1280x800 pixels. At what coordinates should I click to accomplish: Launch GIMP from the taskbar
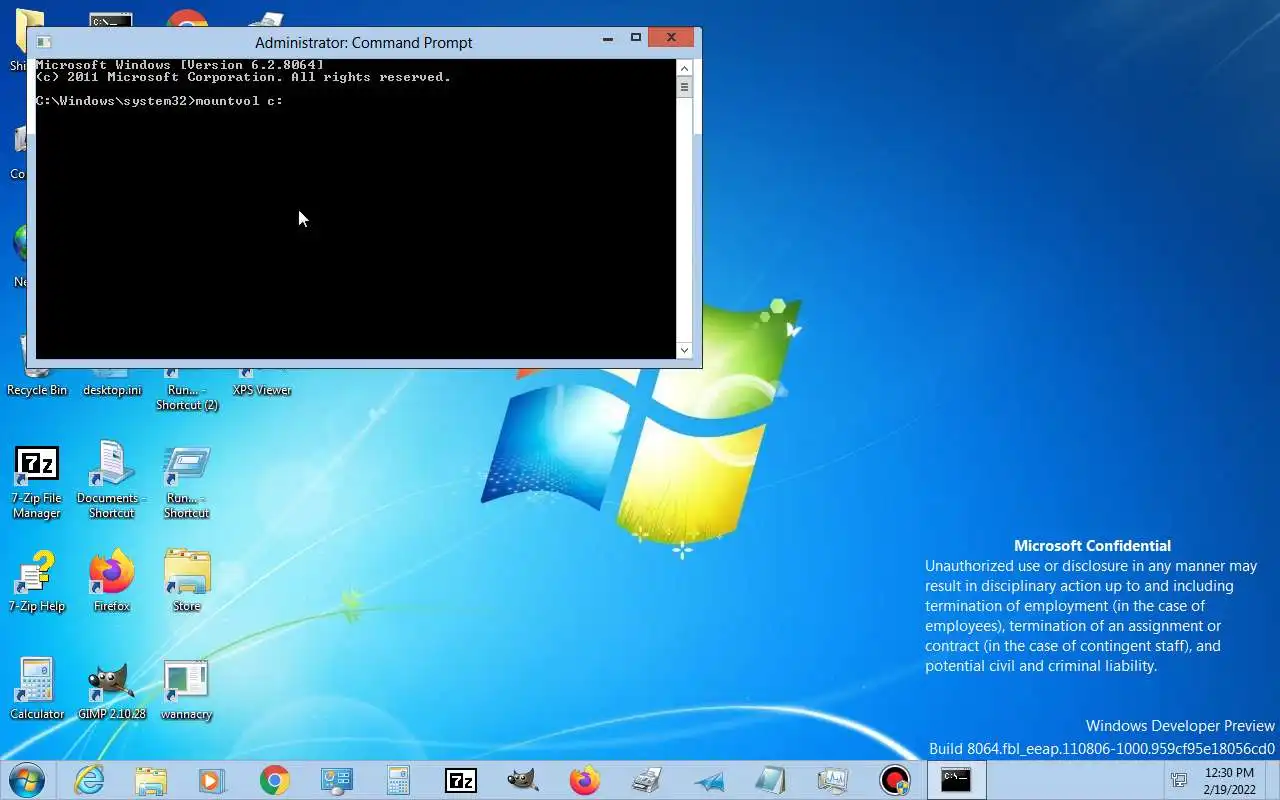point(522,780)
